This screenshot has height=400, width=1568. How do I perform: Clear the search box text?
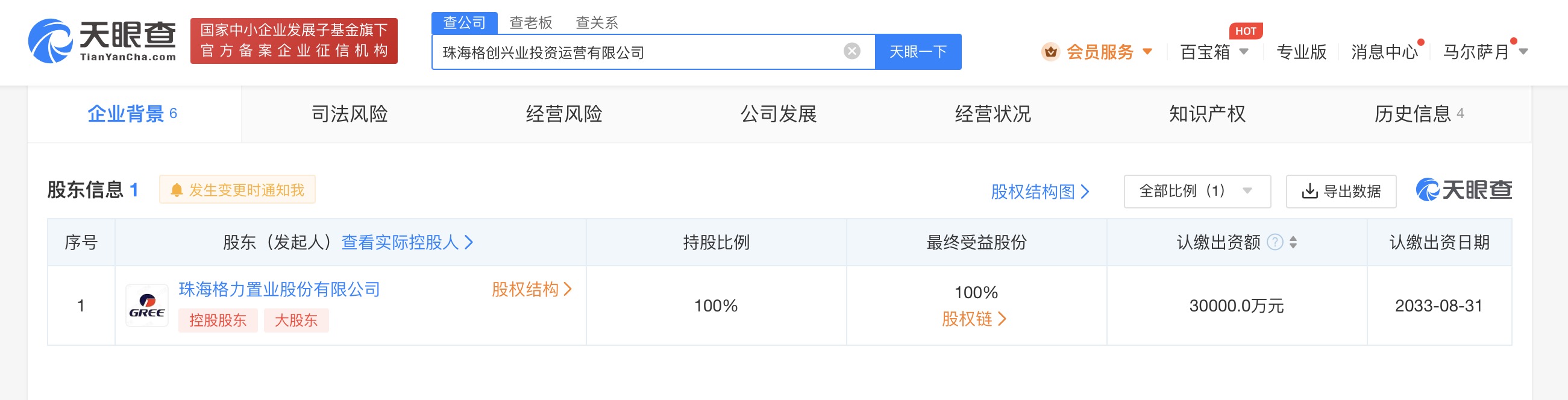click(851, 51)
